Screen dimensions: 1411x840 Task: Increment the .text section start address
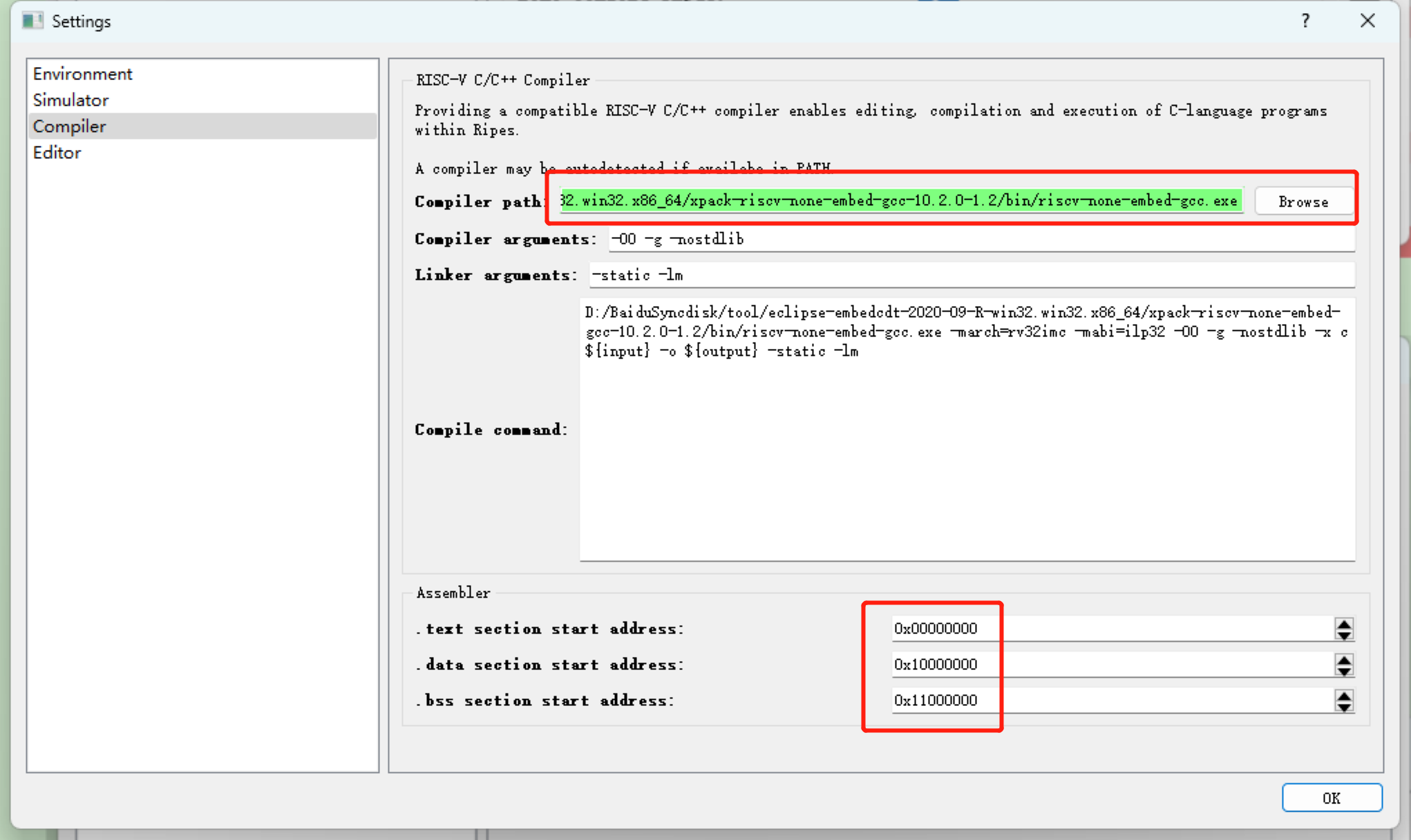tap(1344, 624)
